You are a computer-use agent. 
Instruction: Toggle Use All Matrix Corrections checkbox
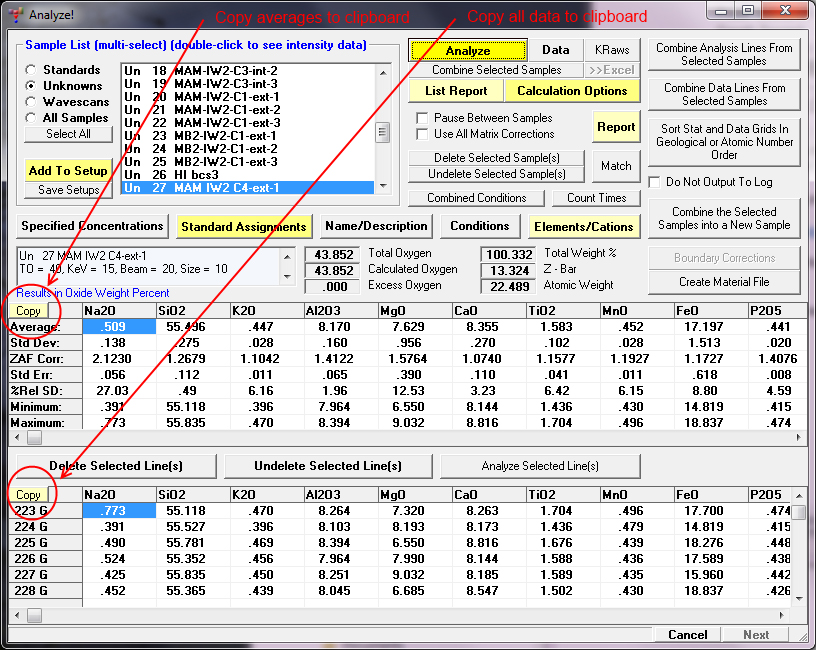pyautogui.click(x=422, y=134)
